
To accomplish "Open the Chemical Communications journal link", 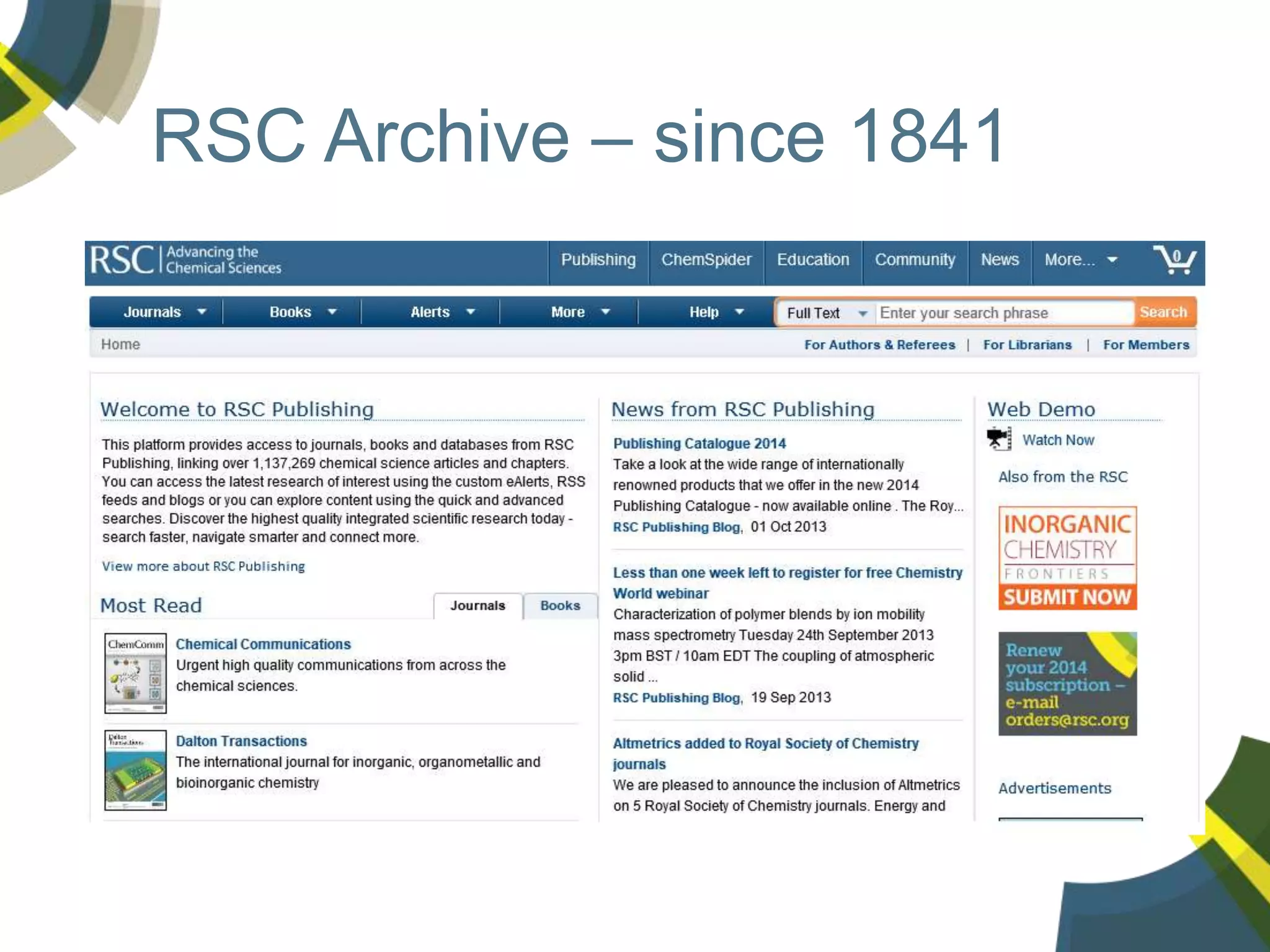I will [263, 644].
